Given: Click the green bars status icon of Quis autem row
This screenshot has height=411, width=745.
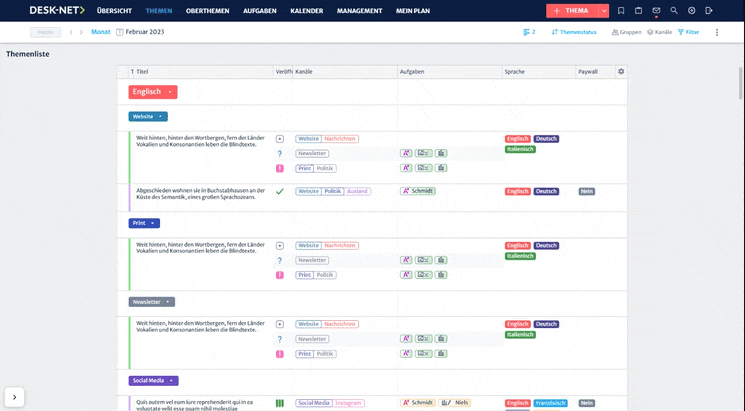Looking at the screenshot, I should pos(279,403).
